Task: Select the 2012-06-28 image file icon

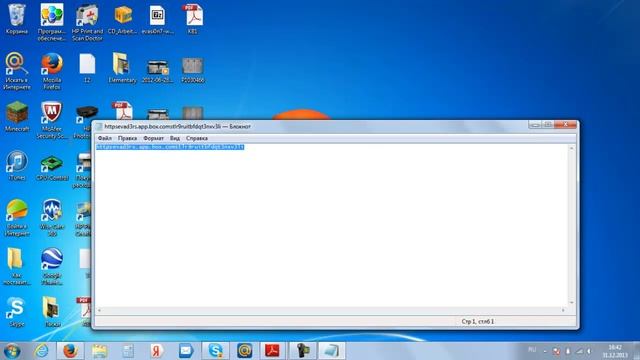Action: click(158, 71)
